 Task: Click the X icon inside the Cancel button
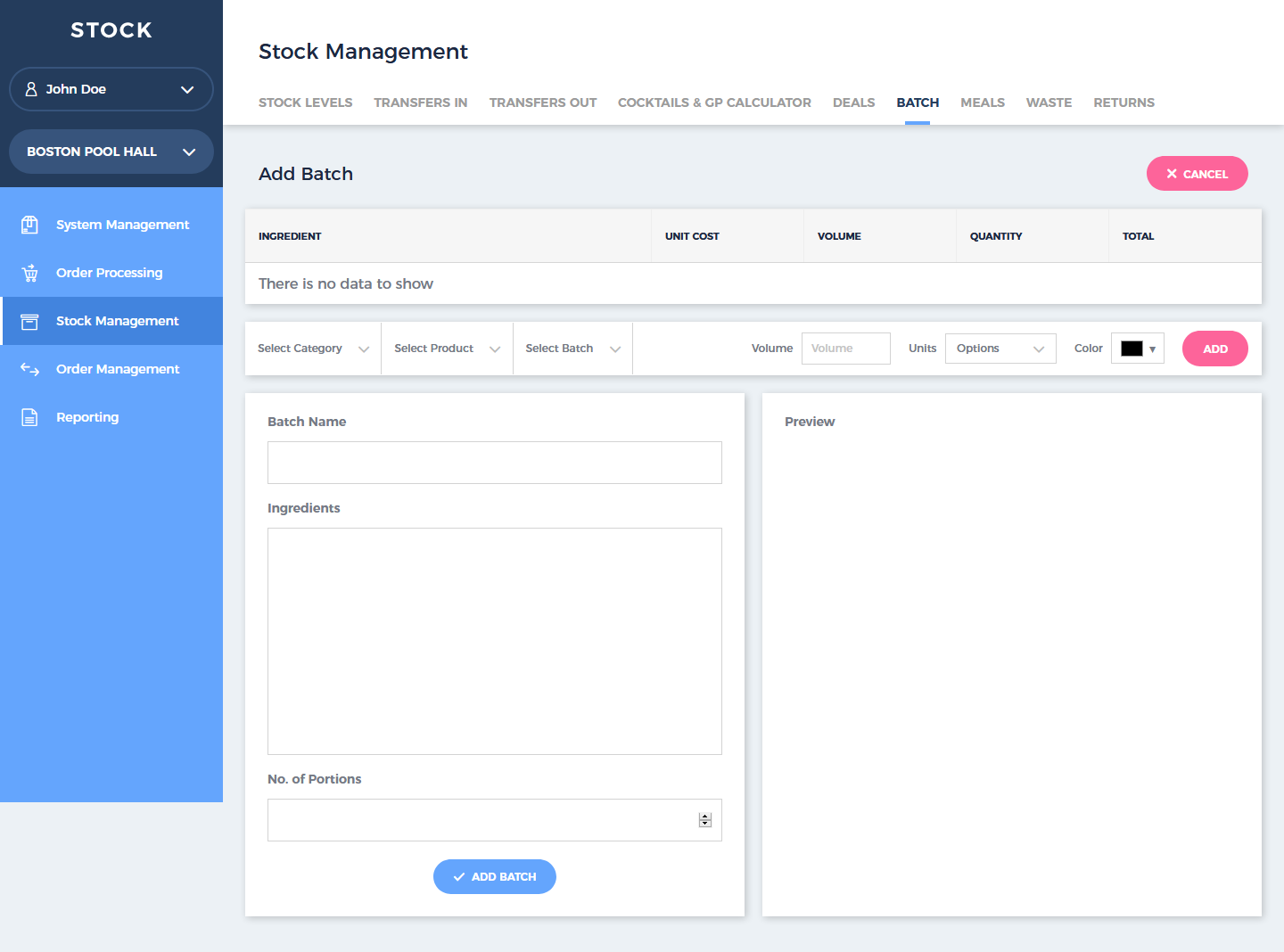(1173, 173)
